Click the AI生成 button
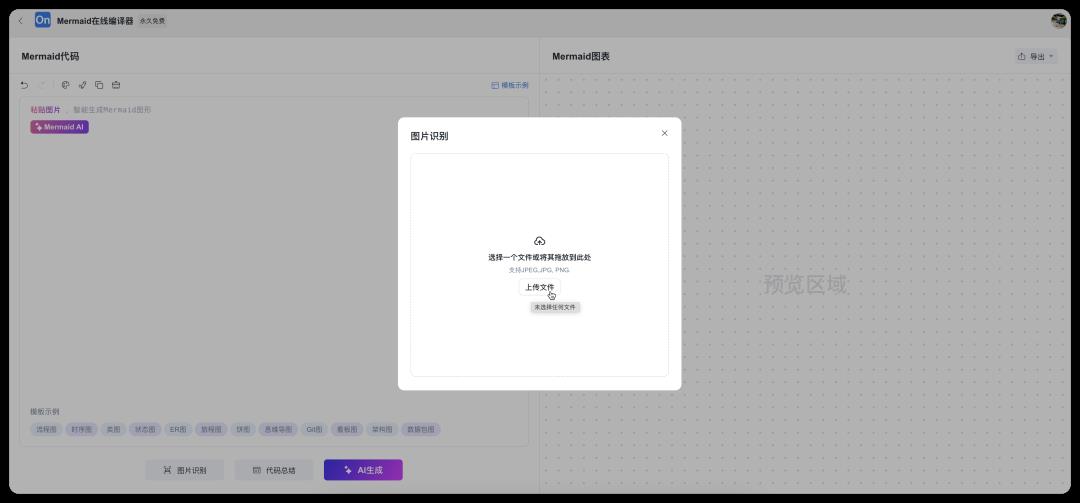1080x503 pixels. coord(363,470)
